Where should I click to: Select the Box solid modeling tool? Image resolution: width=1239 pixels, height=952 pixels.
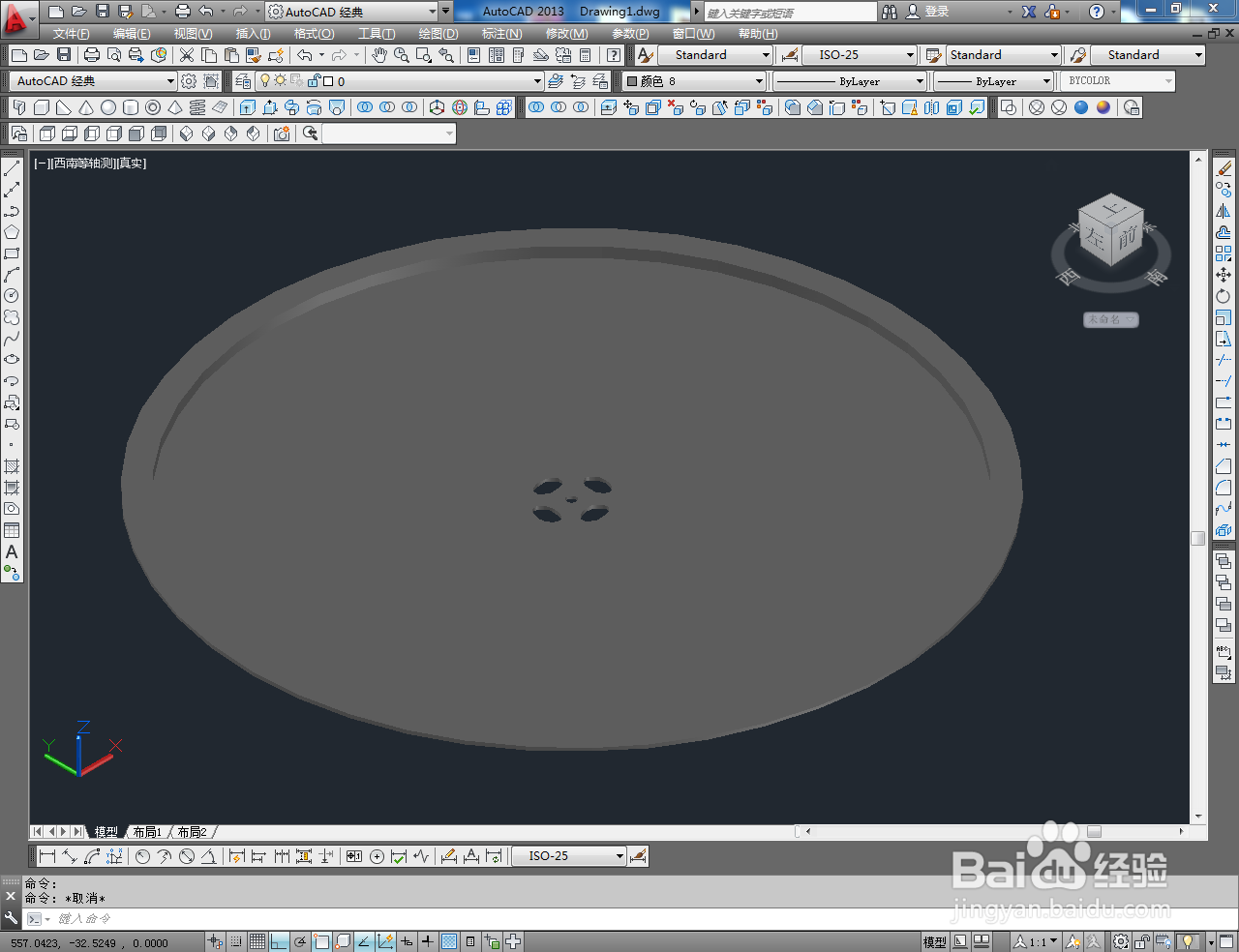(x=42, y=107)
